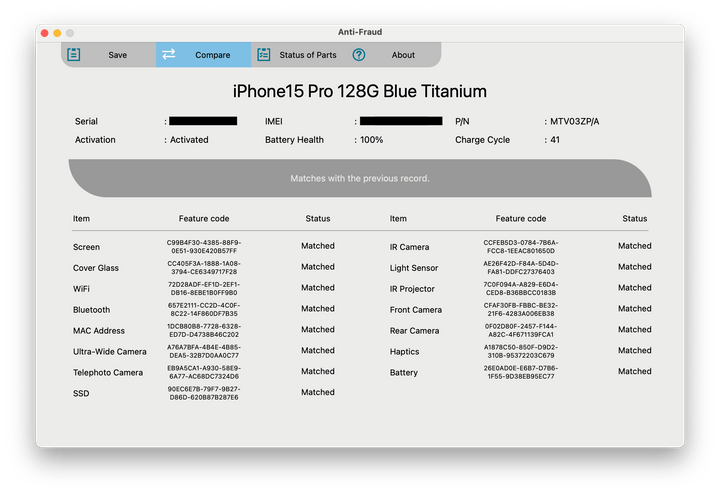Select the IR Projector item label
Screen dimensions: 720x494
(412, 289)
